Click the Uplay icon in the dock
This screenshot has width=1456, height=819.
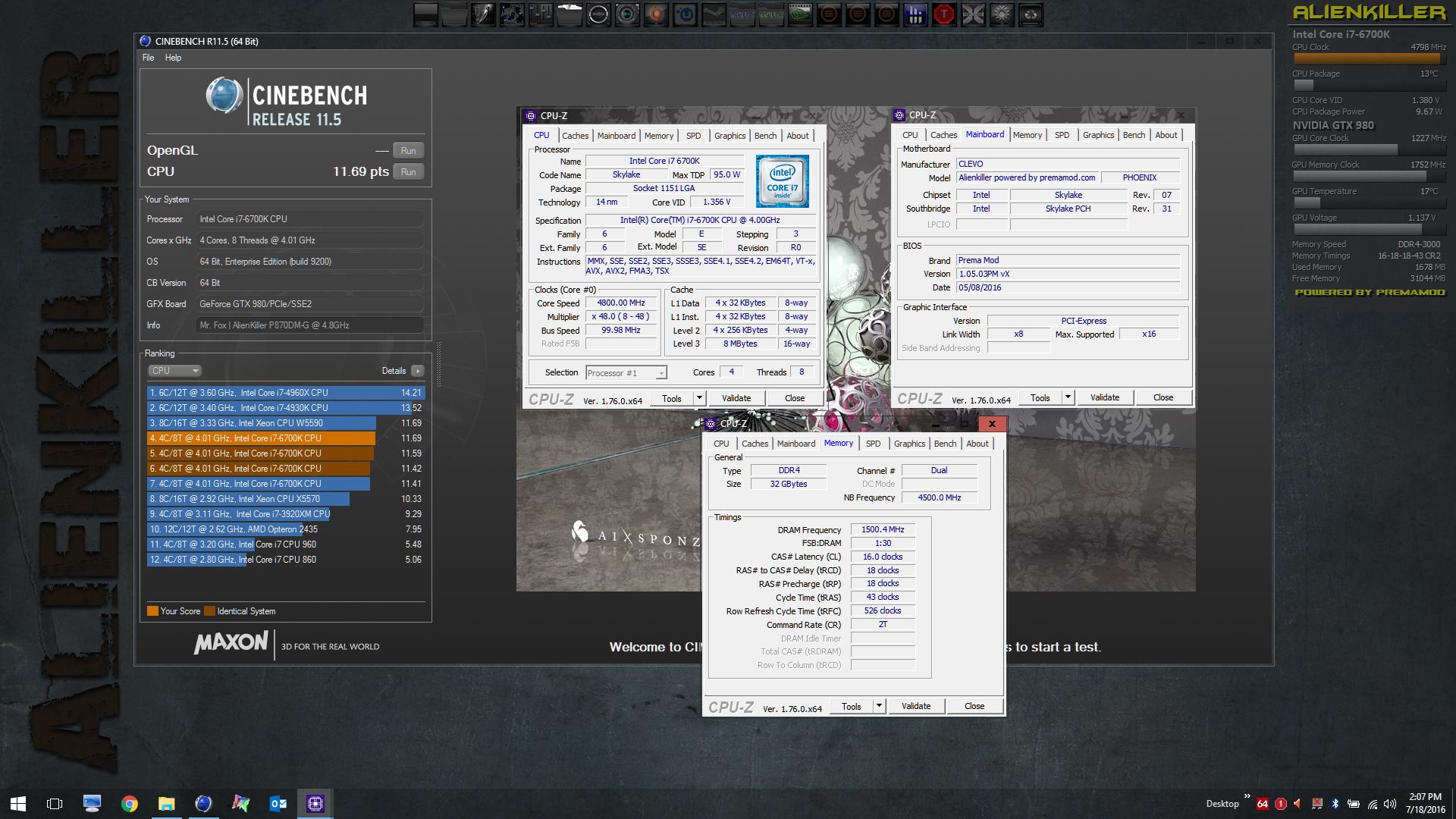[685, 14]
